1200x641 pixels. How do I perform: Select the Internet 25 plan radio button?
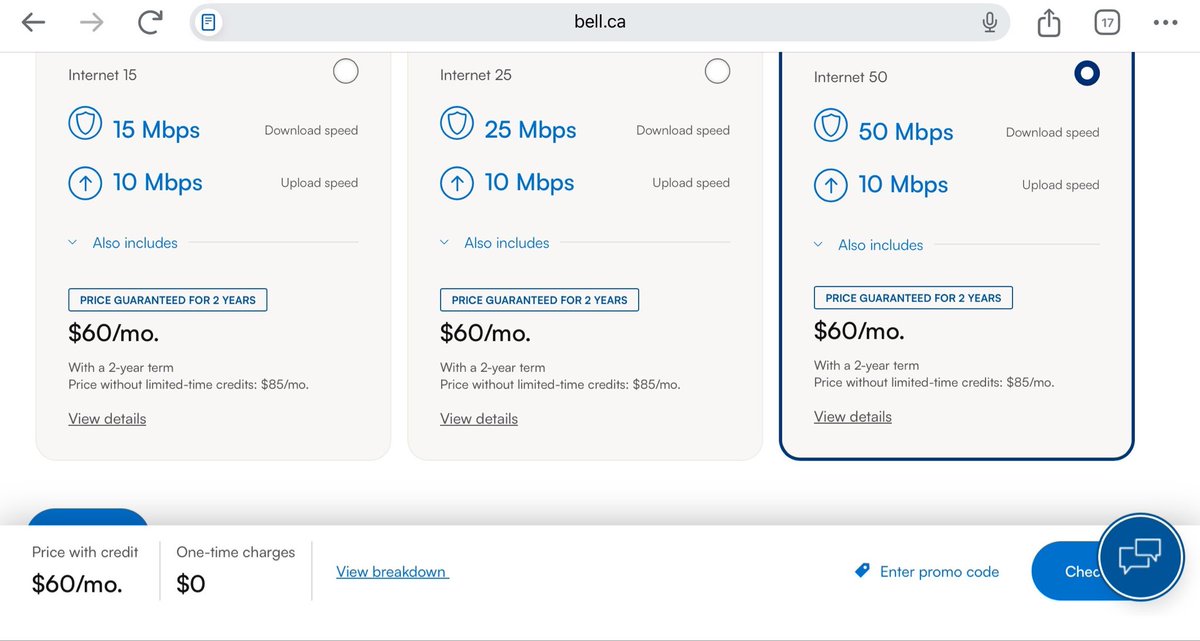pyautogui.click(x=717, y=71)
